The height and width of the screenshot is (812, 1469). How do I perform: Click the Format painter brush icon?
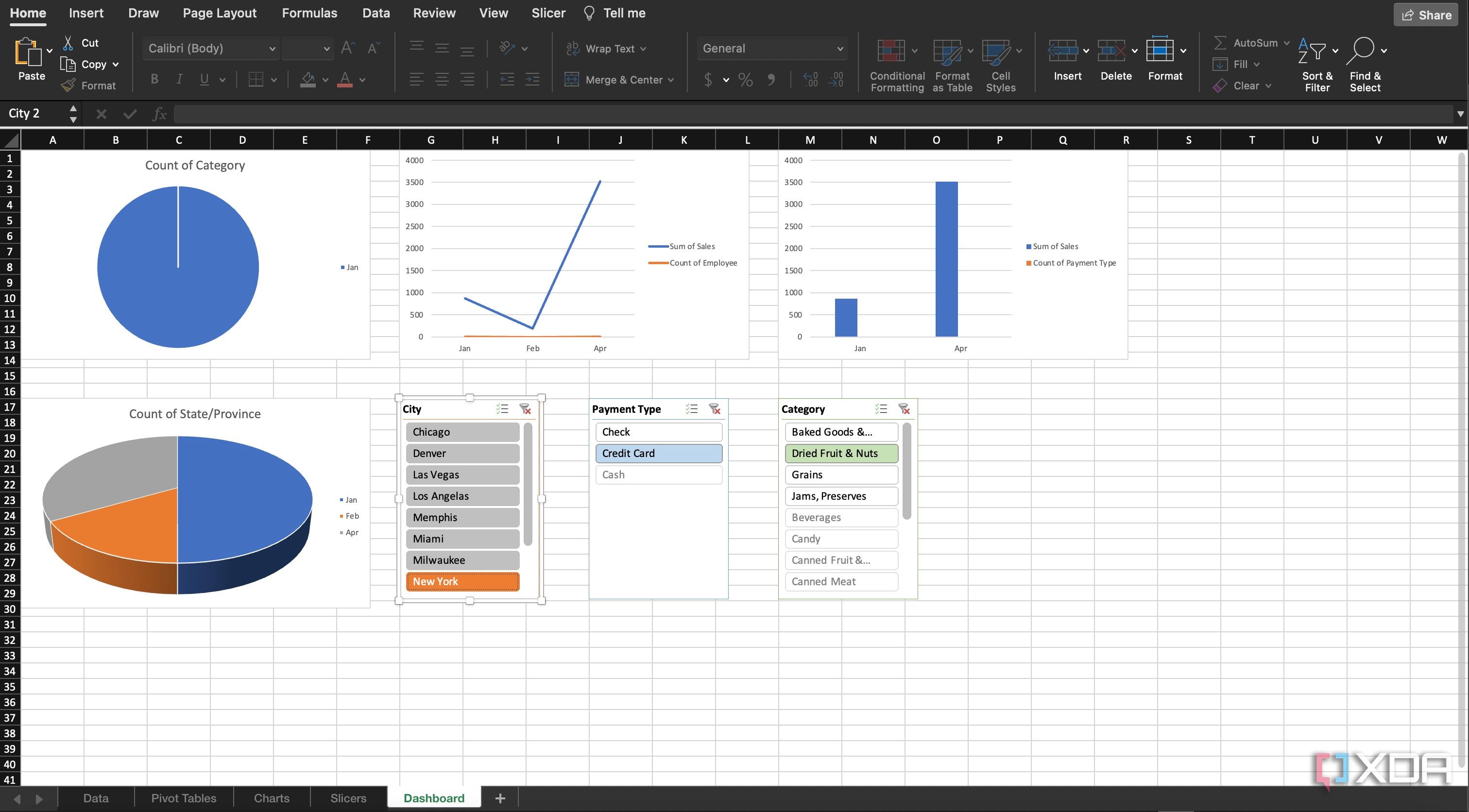68,85
